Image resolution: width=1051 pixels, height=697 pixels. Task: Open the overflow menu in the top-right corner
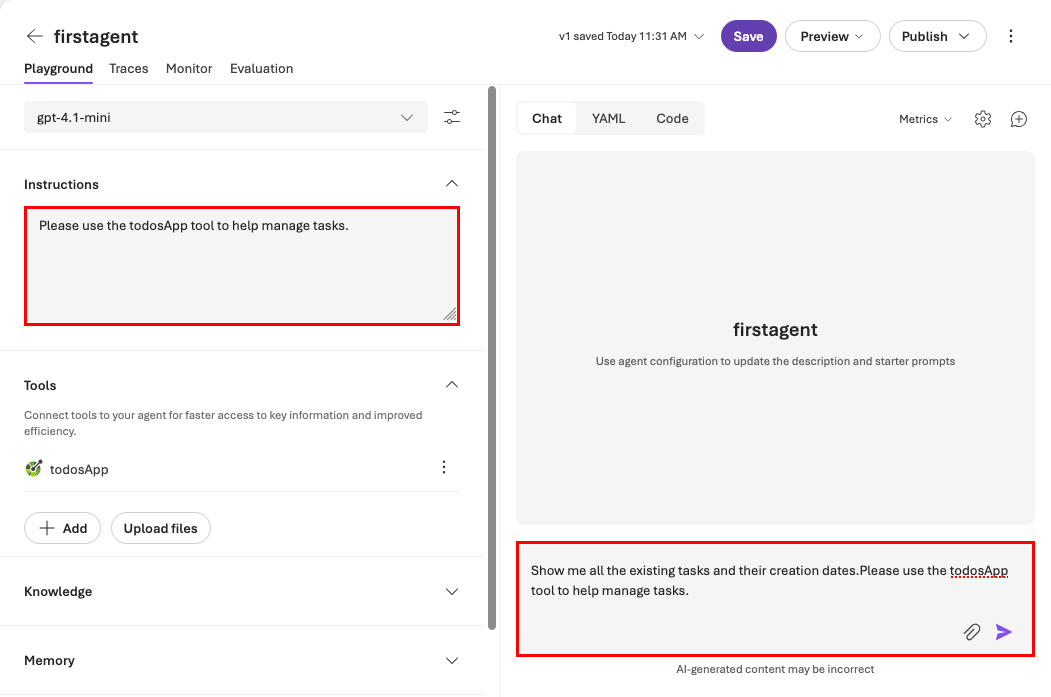[x=1011, y=35]
